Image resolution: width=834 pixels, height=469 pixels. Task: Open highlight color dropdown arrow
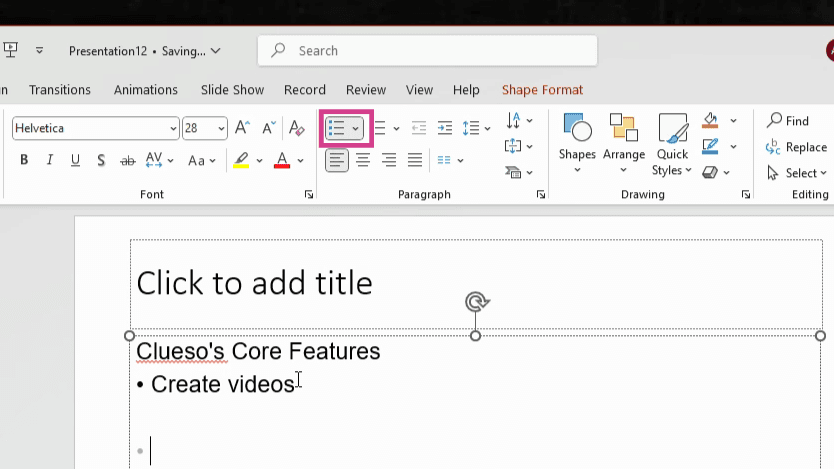click(260, 161)
